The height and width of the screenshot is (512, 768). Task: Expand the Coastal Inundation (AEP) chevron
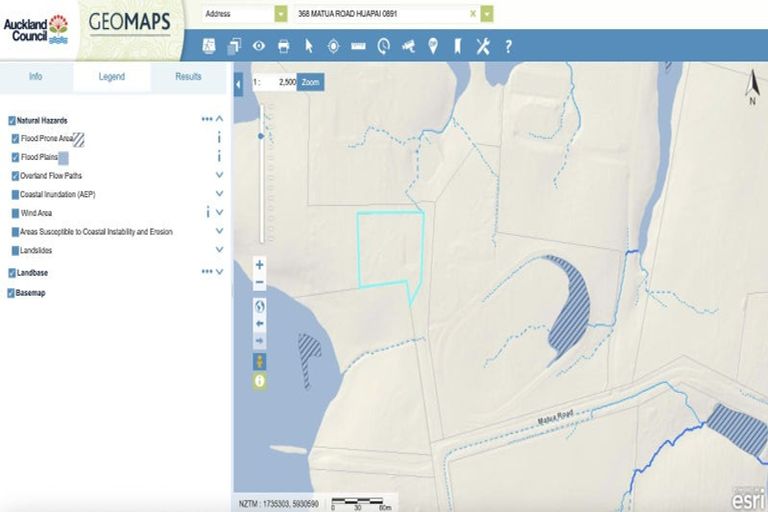click(x=219, y=194)
